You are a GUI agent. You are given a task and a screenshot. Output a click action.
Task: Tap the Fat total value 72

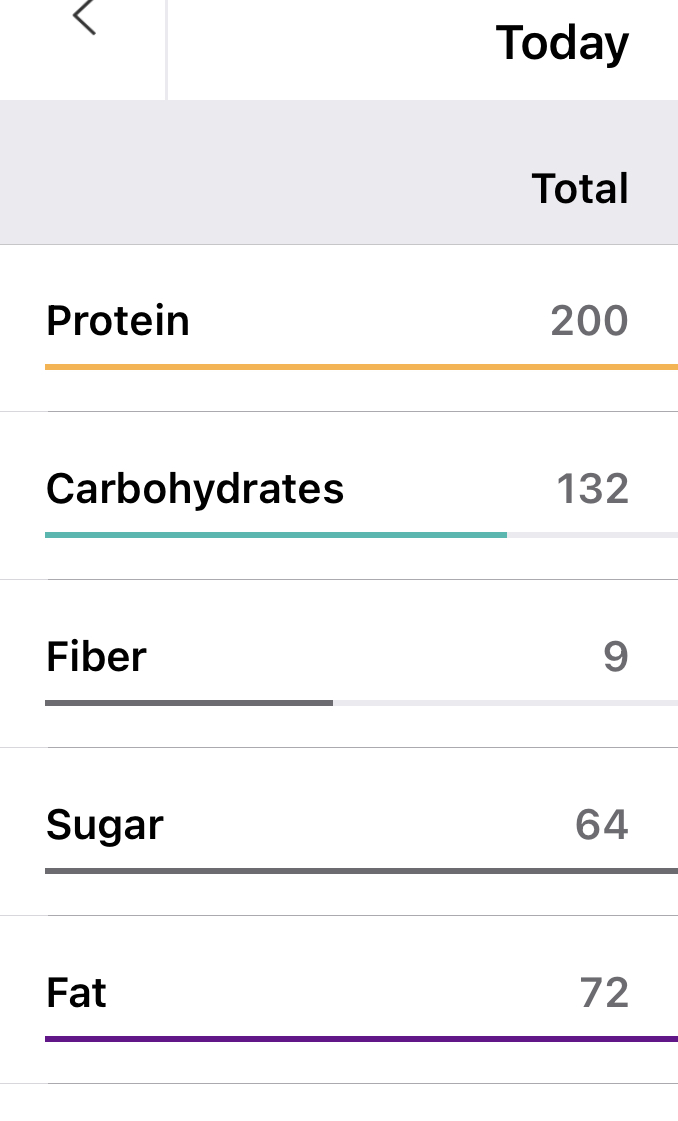click(604, 993)
